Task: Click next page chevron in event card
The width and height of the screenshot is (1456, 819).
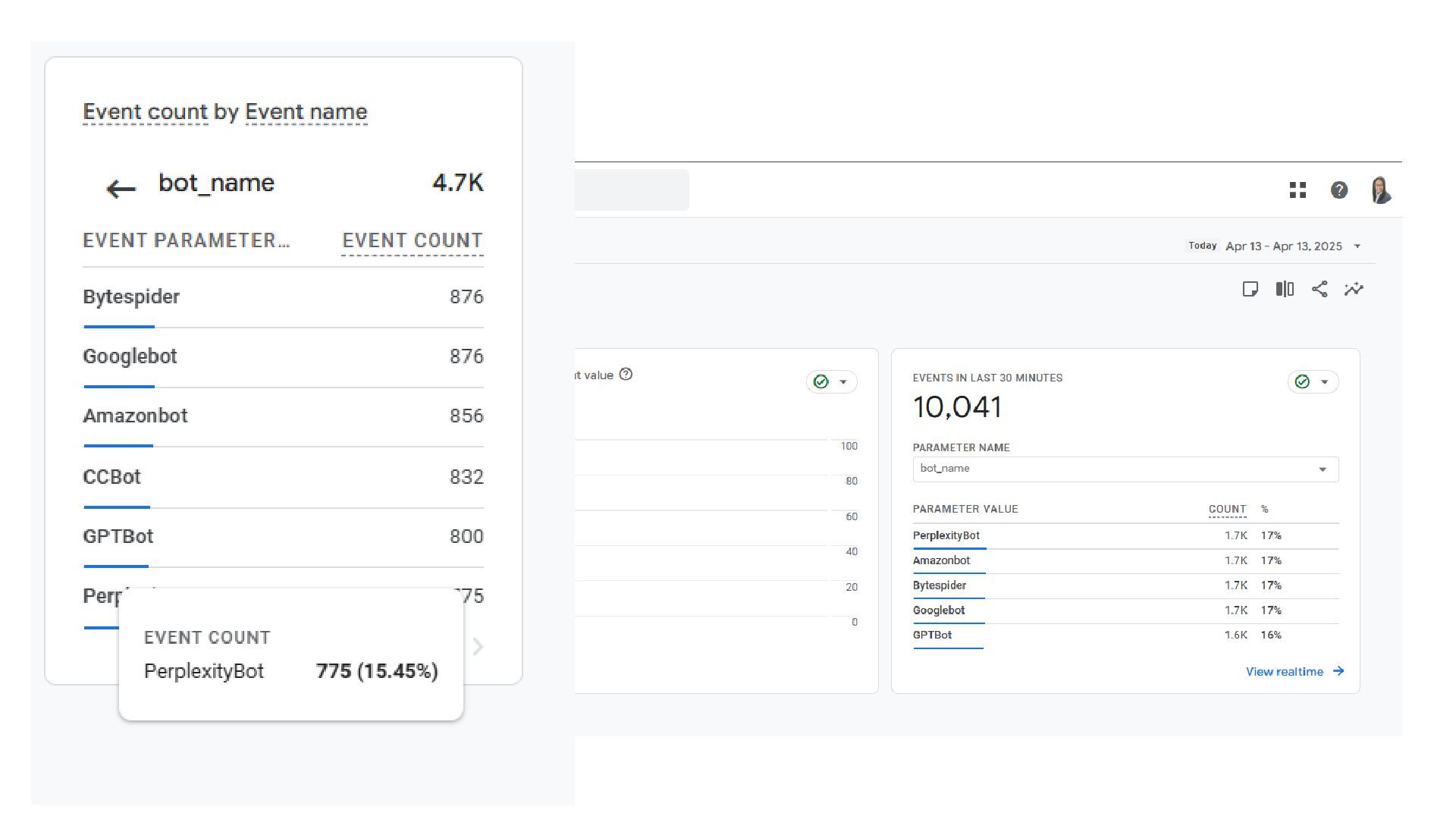Action: [478, 647]
